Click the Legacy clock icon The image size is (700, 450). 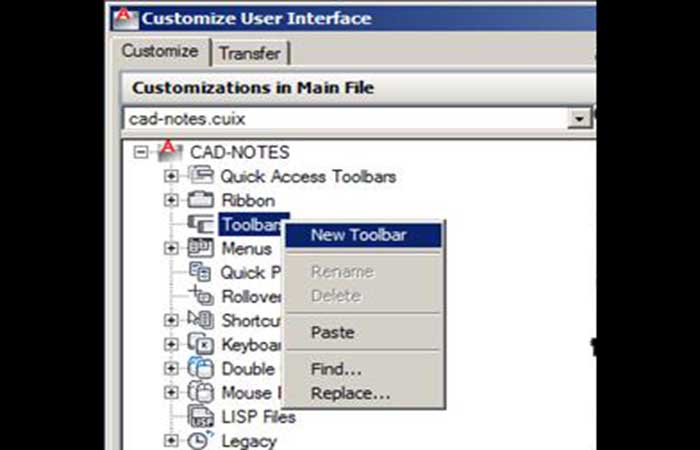click(x=201, y=440)
